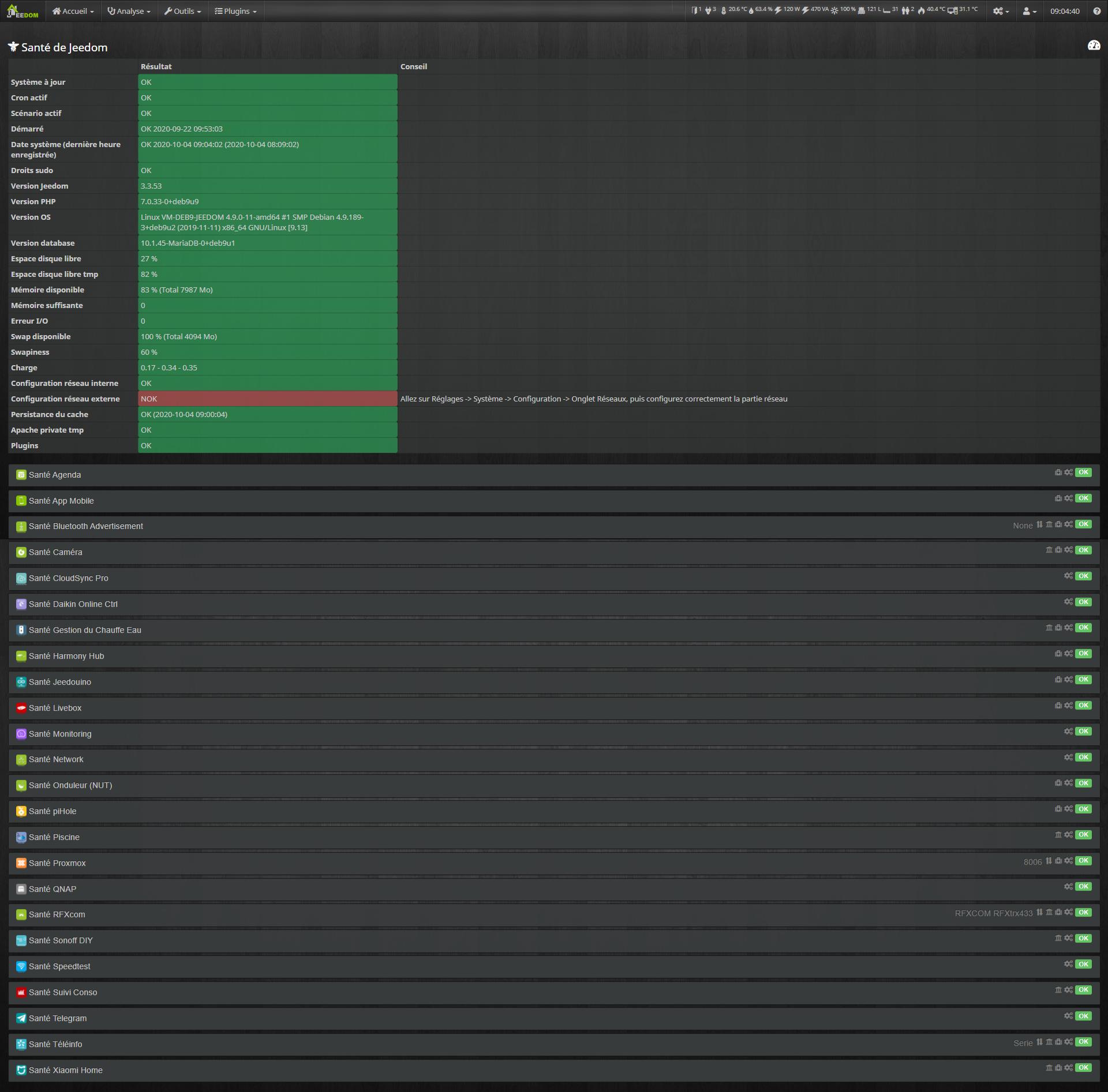Click the 10.1.45-MariaDB database version value
The width and height of the screenshot is (1108, 1092).
tap(188, 243)
